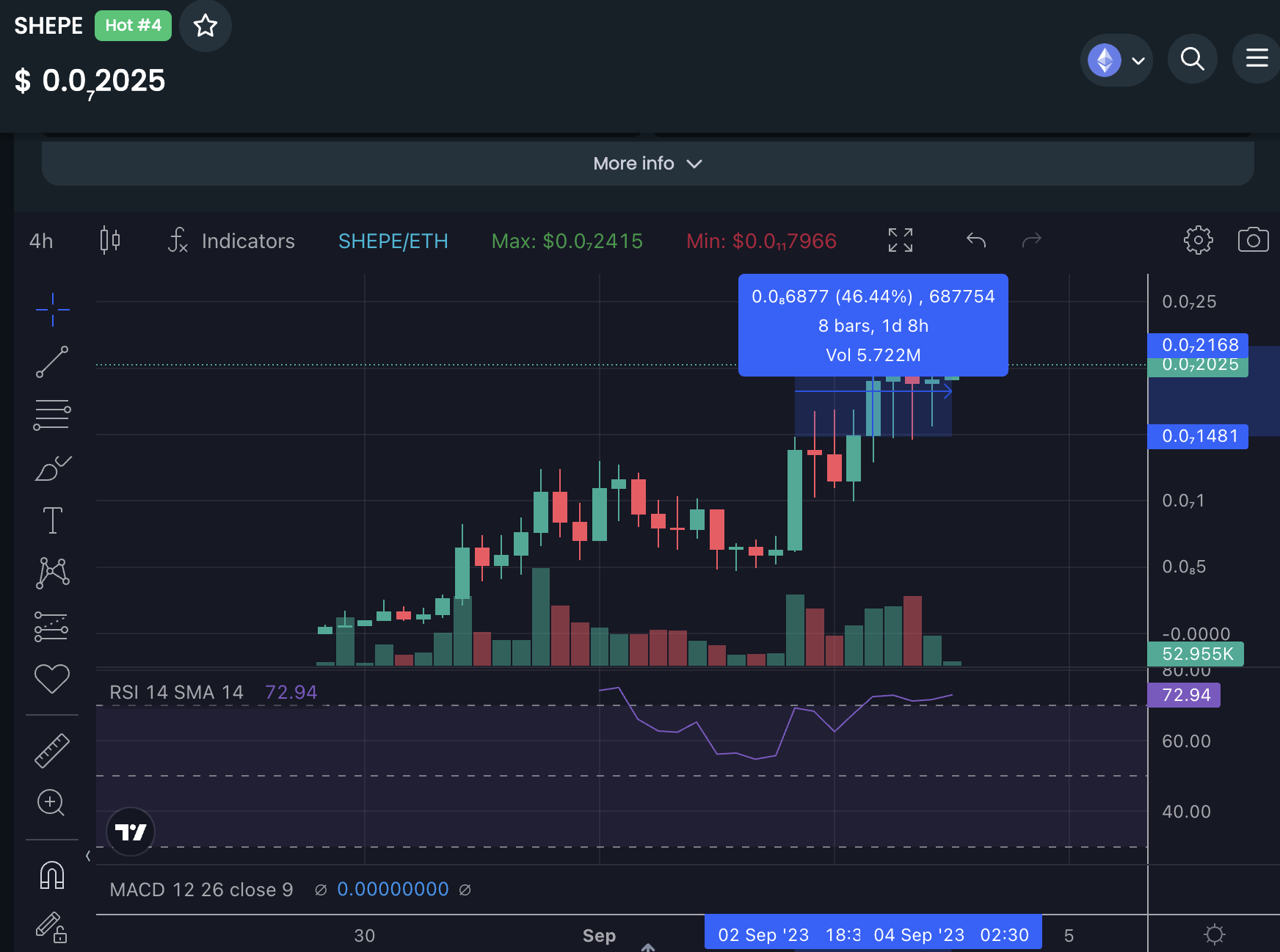Activate the zoom in tool
1280x952 pixels.
click(51, 802)
